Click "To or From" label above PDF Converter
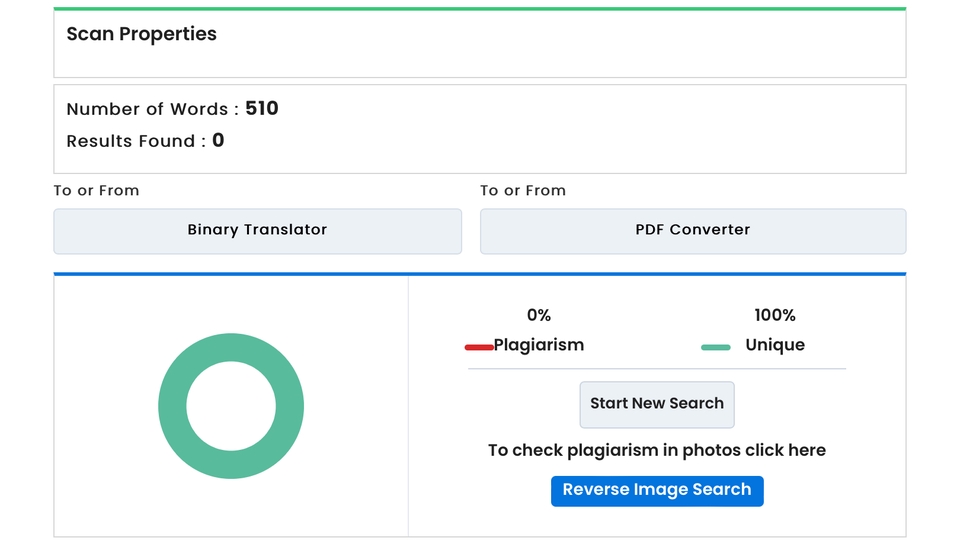 pos(523,190)
